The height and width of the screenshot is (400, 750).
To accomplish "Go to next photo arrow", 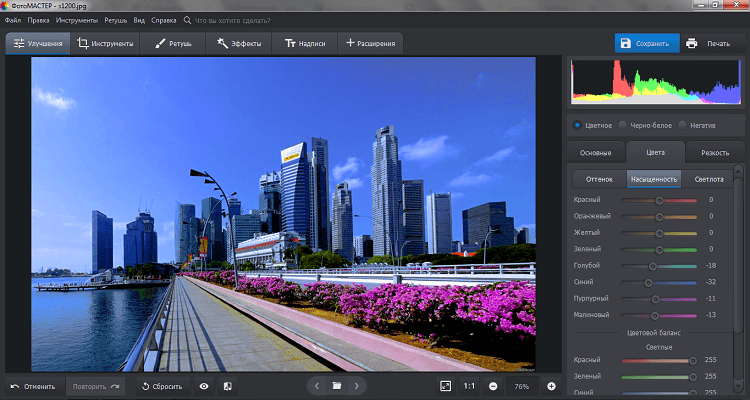I will coord(357,385).
